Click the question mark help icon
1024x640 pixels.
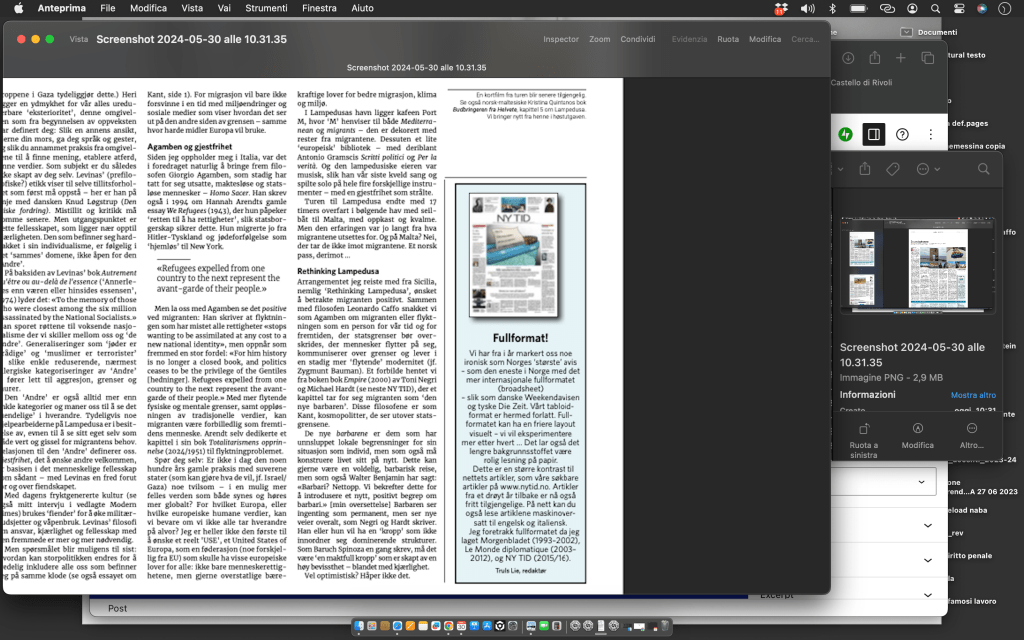pos(902,134)
